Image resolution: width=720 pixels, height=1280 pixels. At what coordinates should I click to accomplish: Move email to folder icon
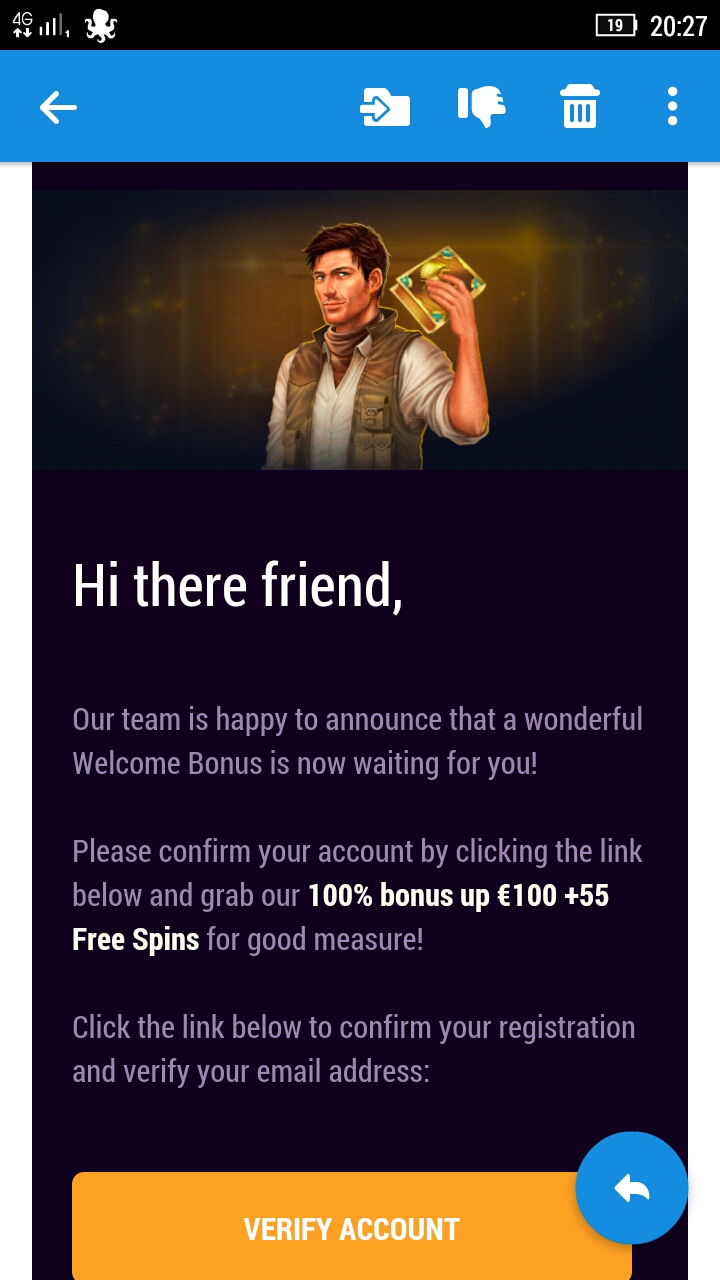[x=385, y=107]
